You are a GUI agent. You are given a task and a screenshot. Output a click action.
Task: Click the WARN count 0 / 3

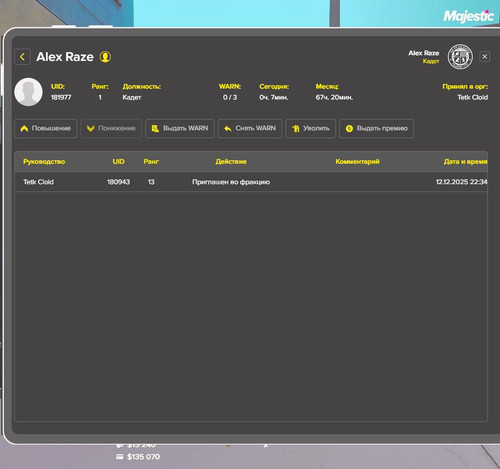(x=230, y=97)
